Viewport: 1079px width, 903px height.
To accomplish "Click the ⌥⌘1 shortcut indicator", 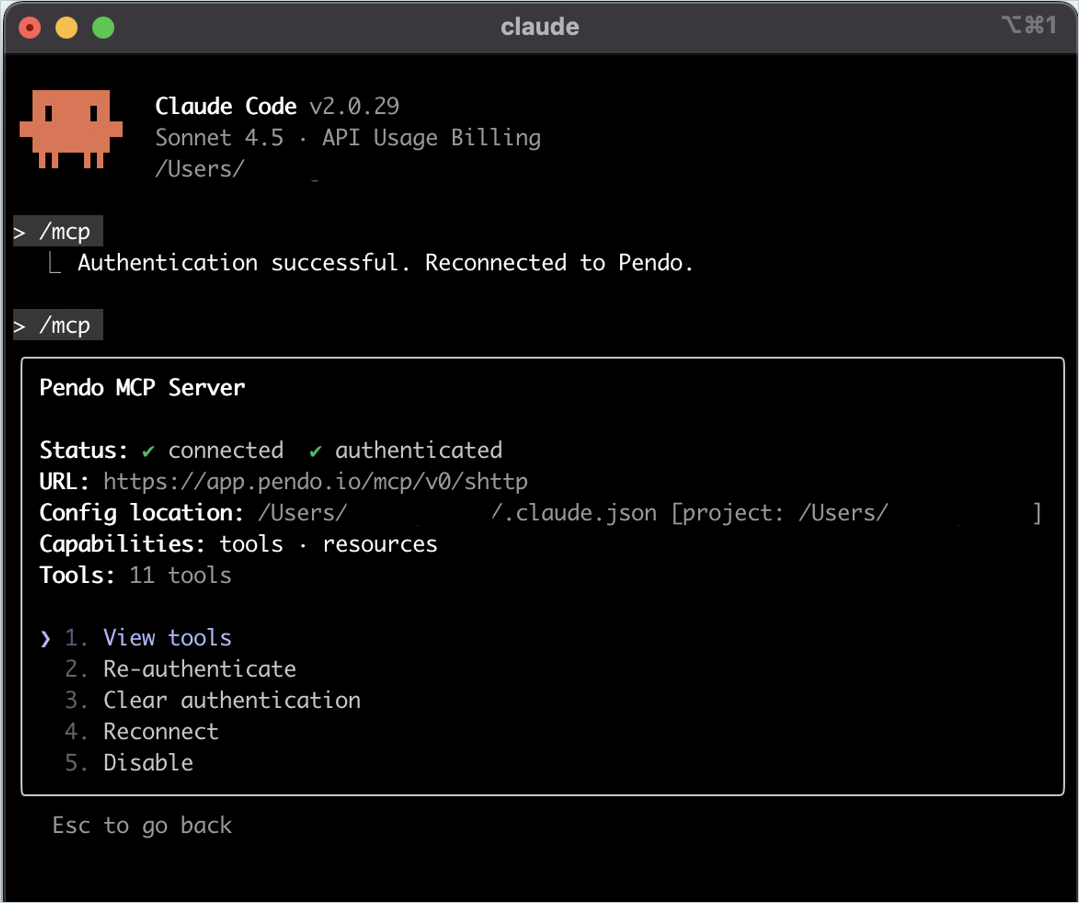I will click(x=1030, y=27).
